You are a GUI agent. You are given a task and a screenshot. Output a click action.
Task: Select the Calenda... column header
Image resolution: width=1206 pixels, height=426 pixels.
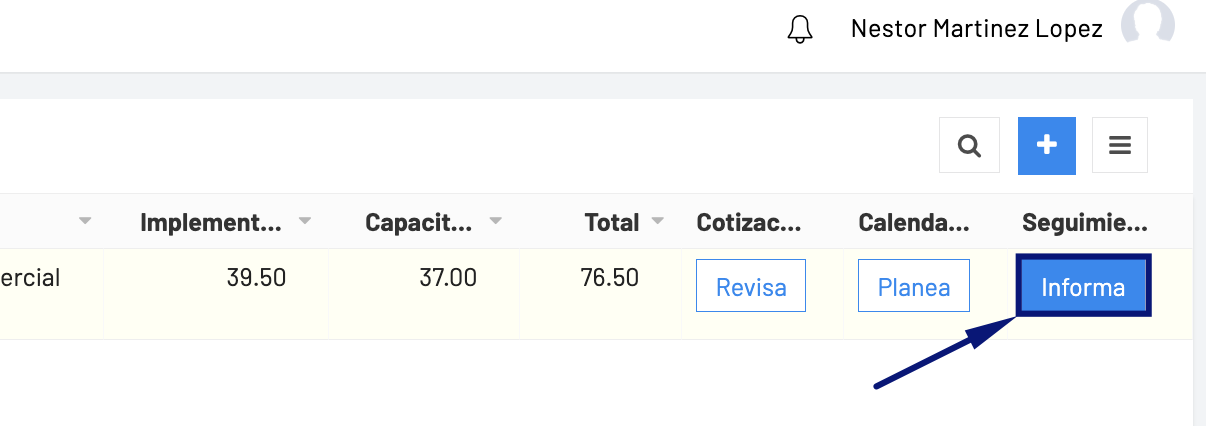pyautogui.click(x=913, y=222)
